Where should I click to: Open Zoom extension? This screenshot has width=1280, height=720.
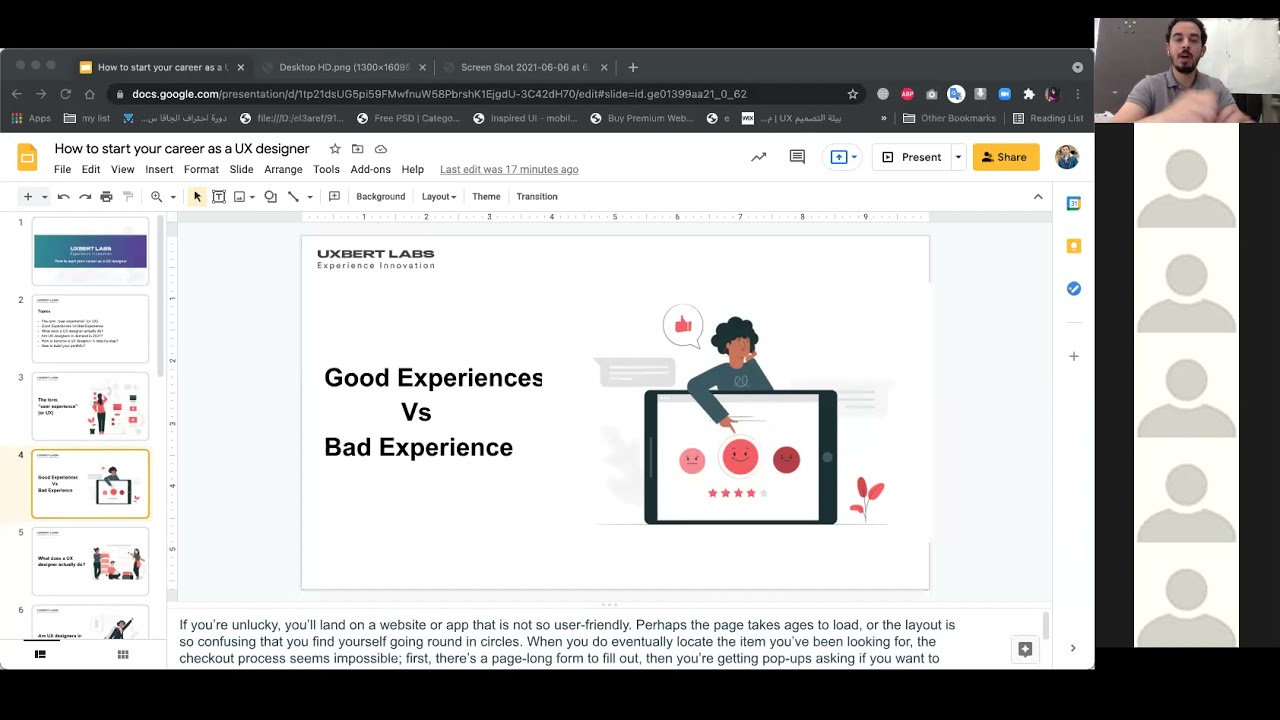tap(1004, 94)
